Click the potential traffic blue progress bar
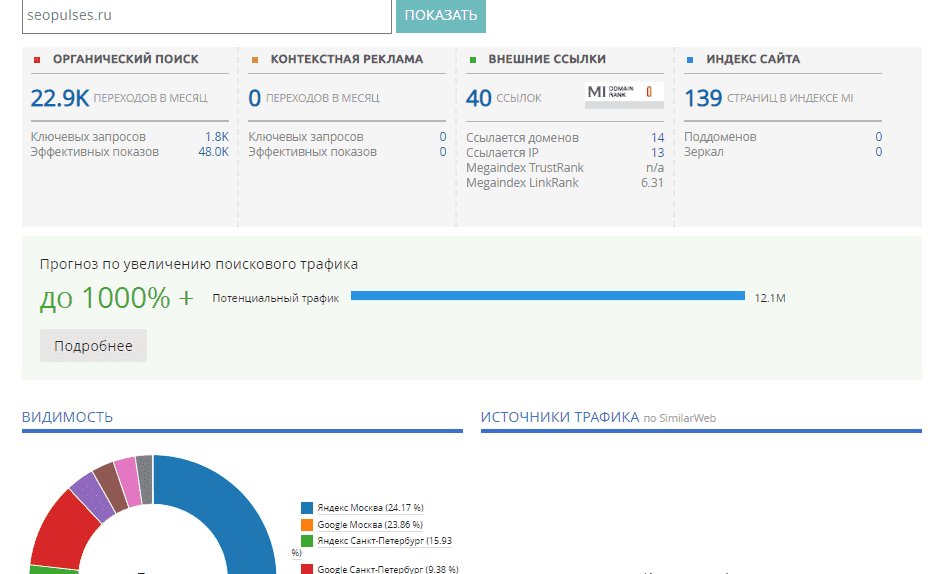The height and width of the screenshot is (574, 932). tap(548, 296)
